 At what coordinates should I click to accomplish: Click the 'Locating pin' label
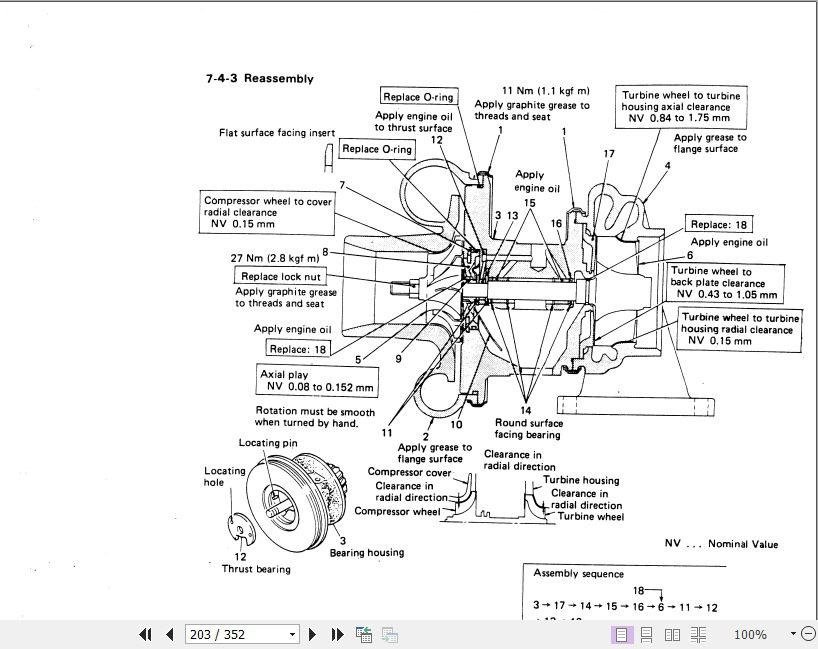[x=268, y=443]
